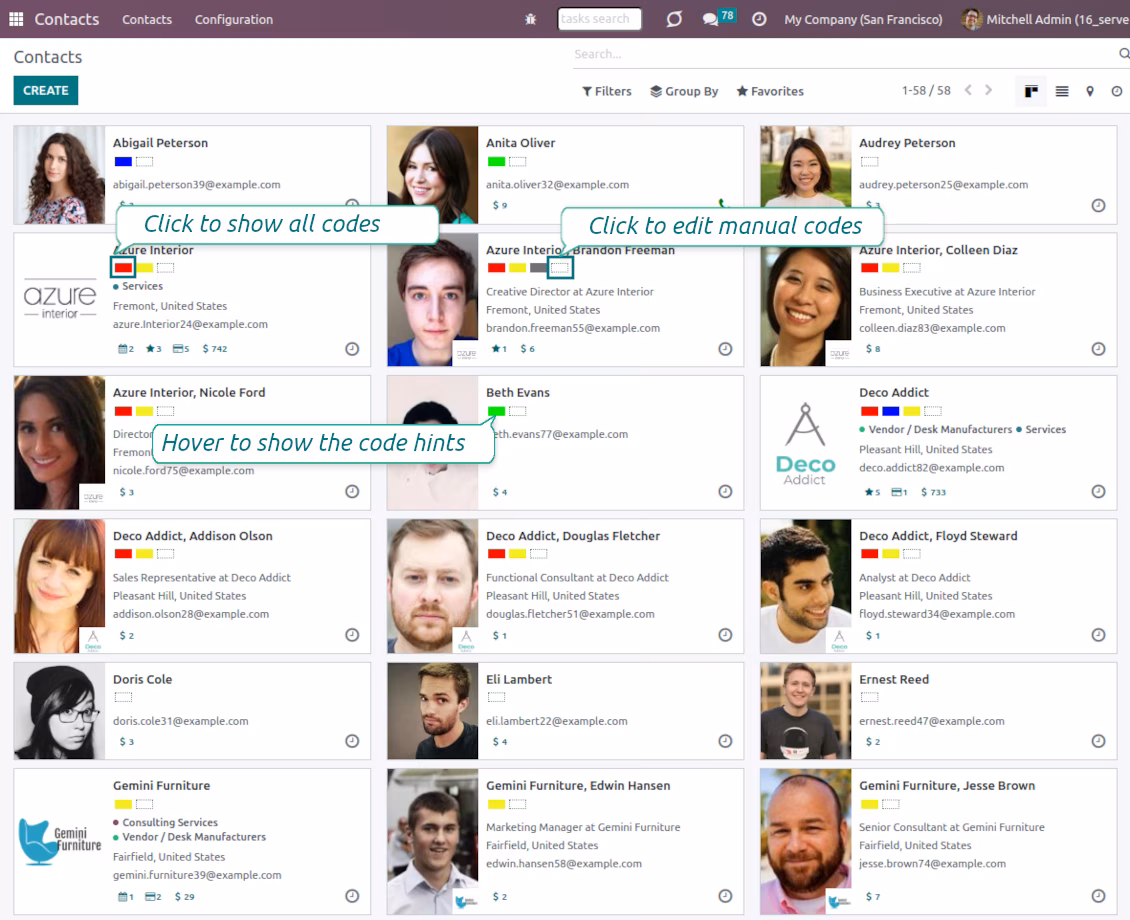This screenshot has height=920, width=1130.
Task: Click the $ 733 figure on Deco Addict
Action: [933, 492]
